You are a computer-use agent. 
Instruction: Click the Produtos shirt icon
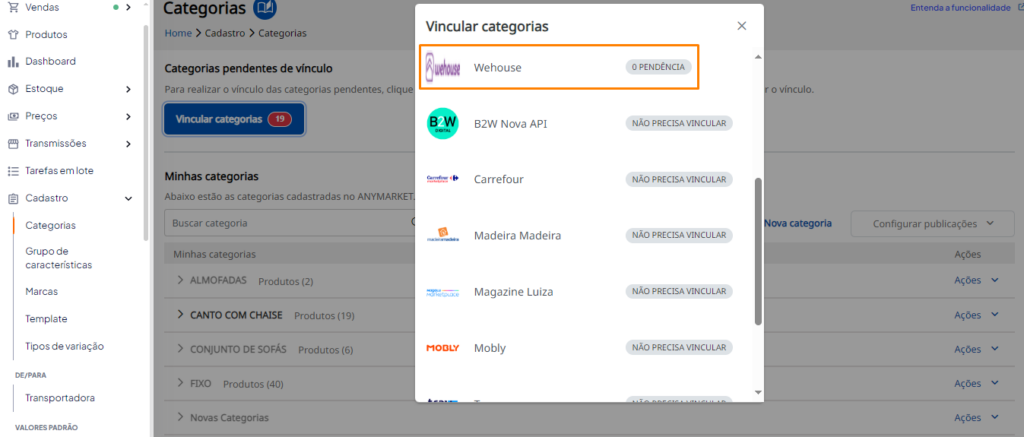pos(13,35)
